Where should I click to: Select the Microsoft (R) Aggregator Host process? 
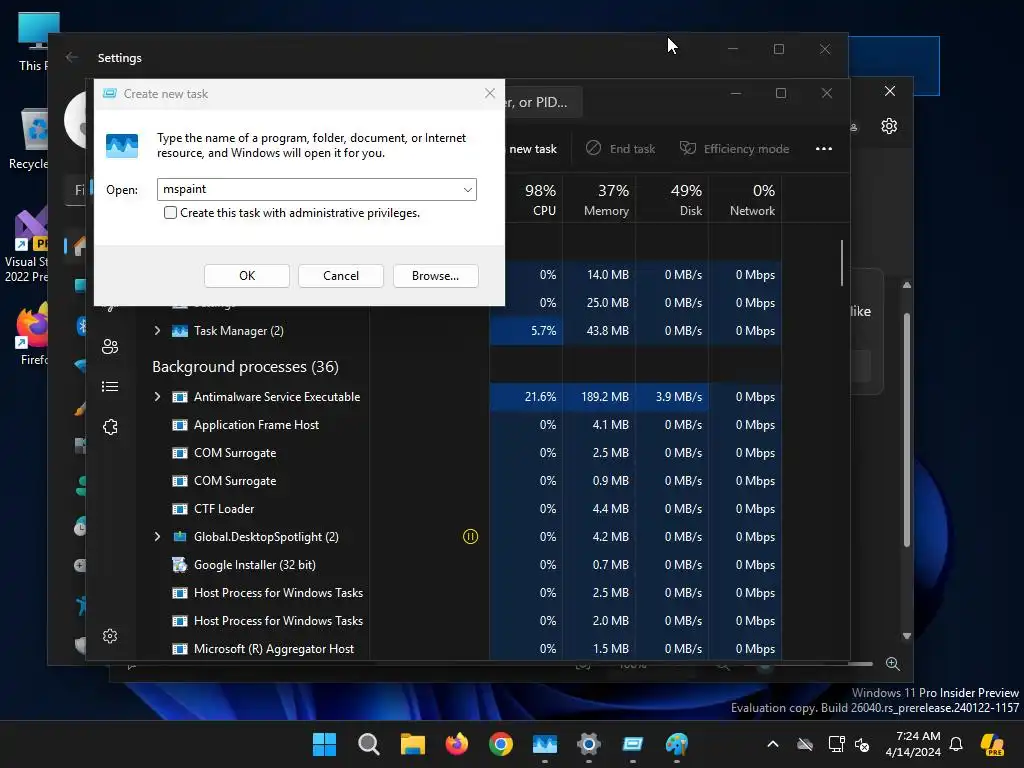click(274, 649)
